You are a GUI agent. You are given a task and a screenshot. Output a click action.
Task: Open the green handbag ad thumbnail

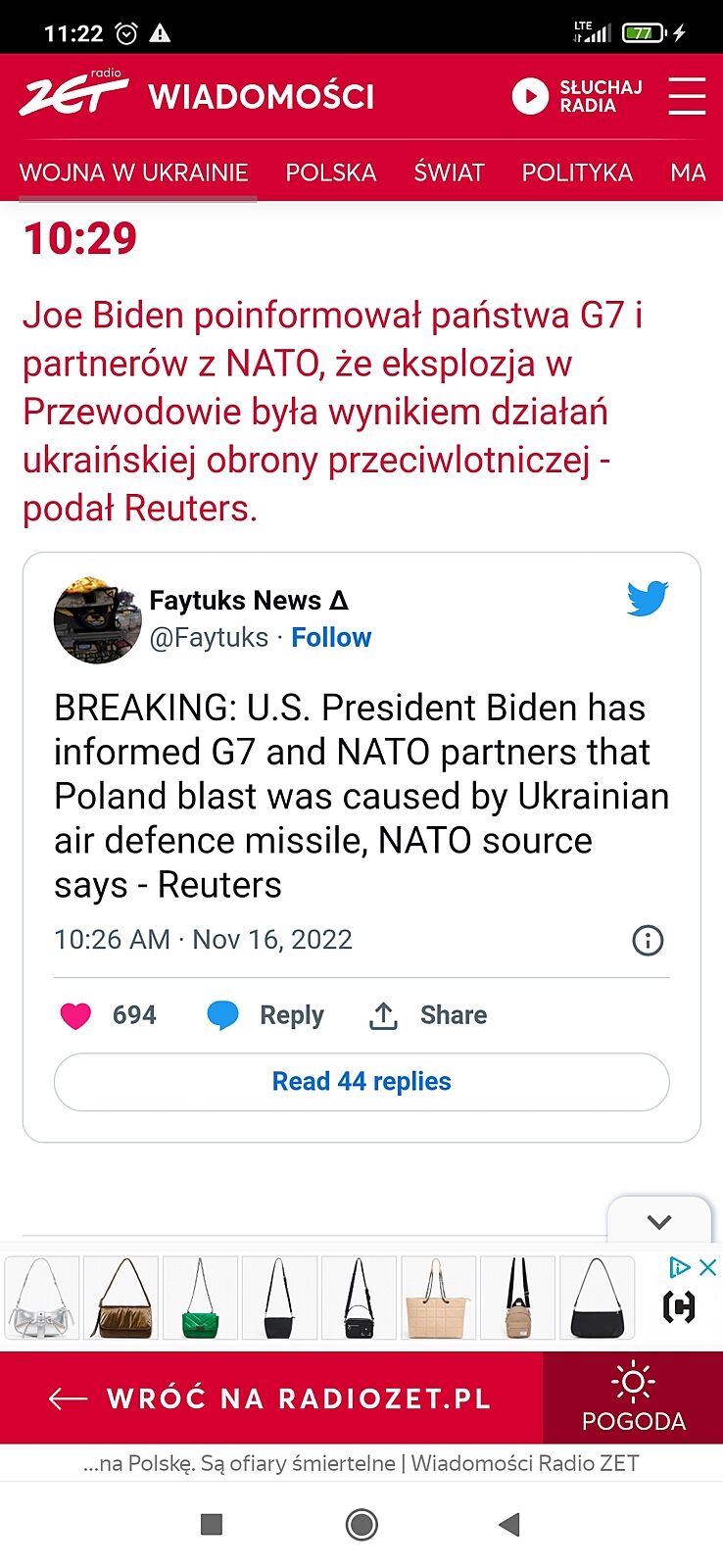click(201, 1298)
